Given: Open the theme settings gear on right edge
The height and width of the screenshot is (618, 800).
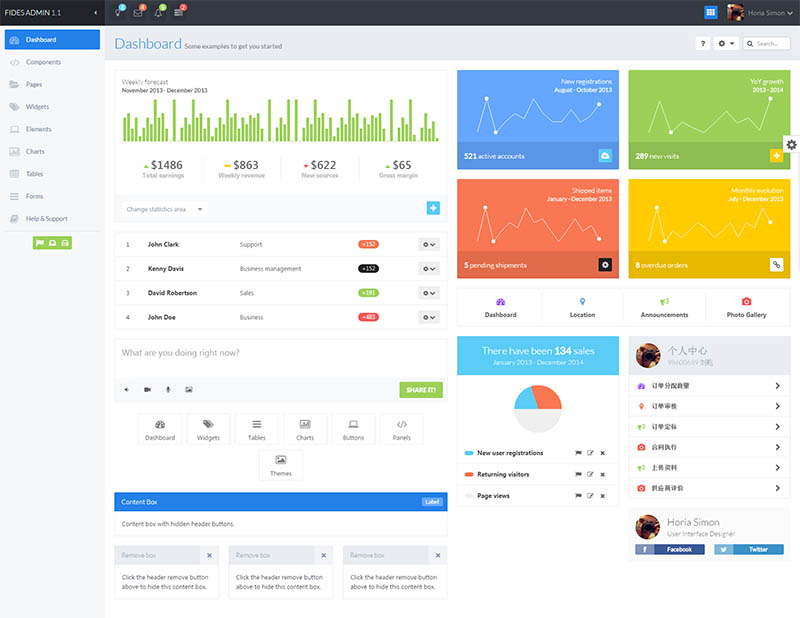Looking at the screenshot, I should click(791, 145).
